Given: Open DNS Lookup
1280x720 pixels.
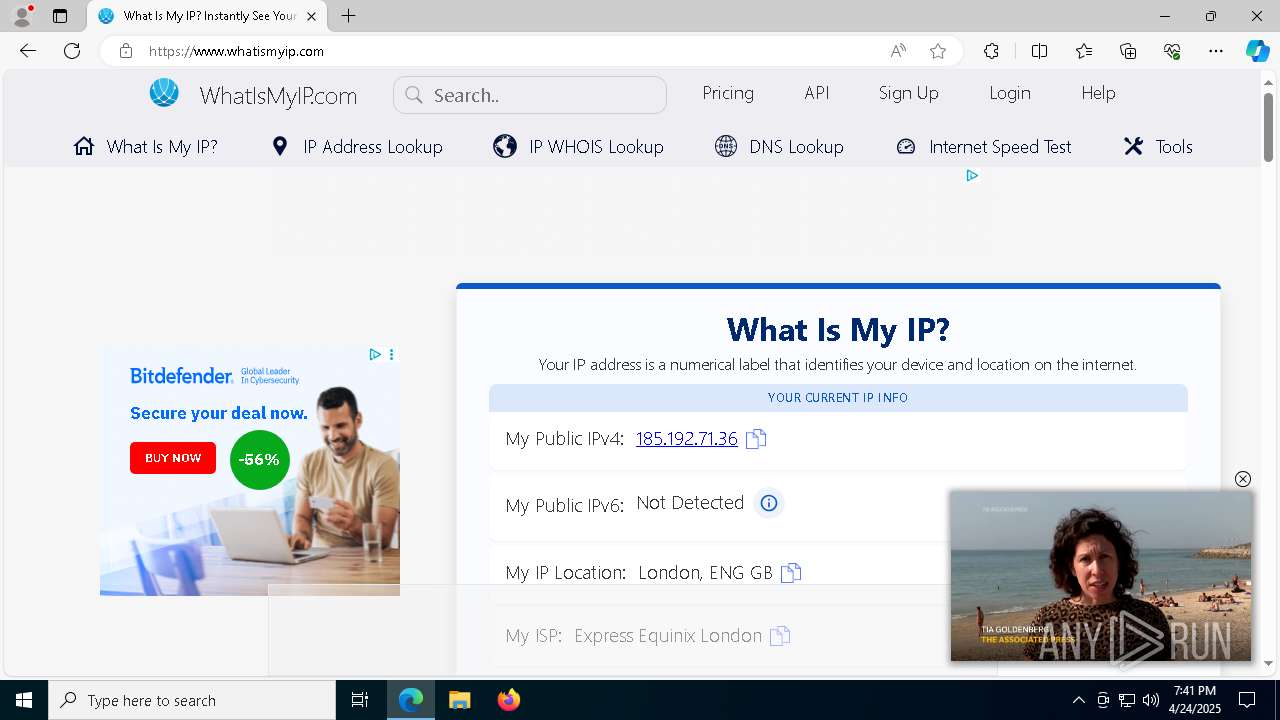Looking at the screenshot, I should 780,147.
